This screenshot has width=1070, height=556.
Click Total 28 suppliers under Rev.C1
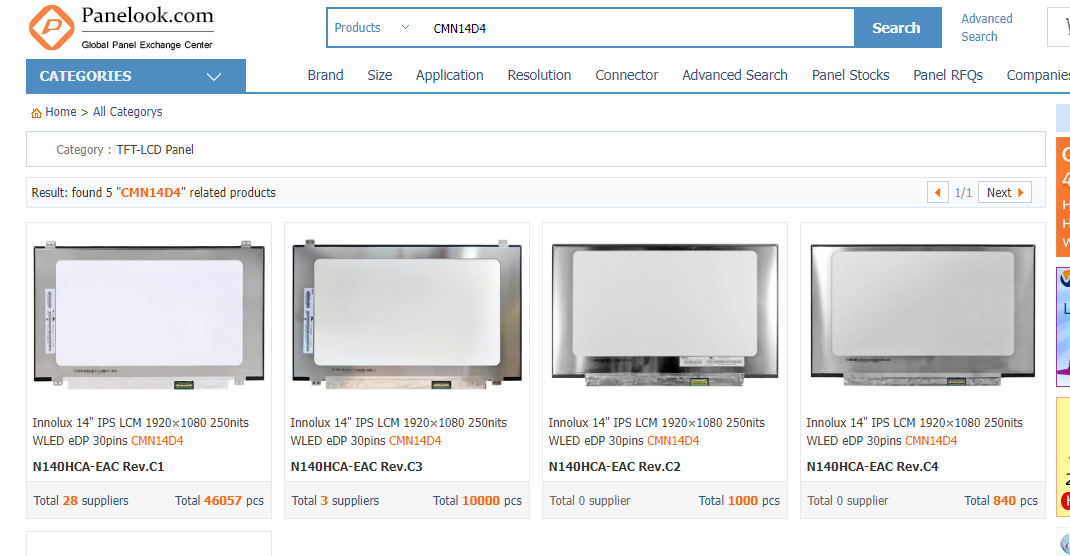click(81, 501)
